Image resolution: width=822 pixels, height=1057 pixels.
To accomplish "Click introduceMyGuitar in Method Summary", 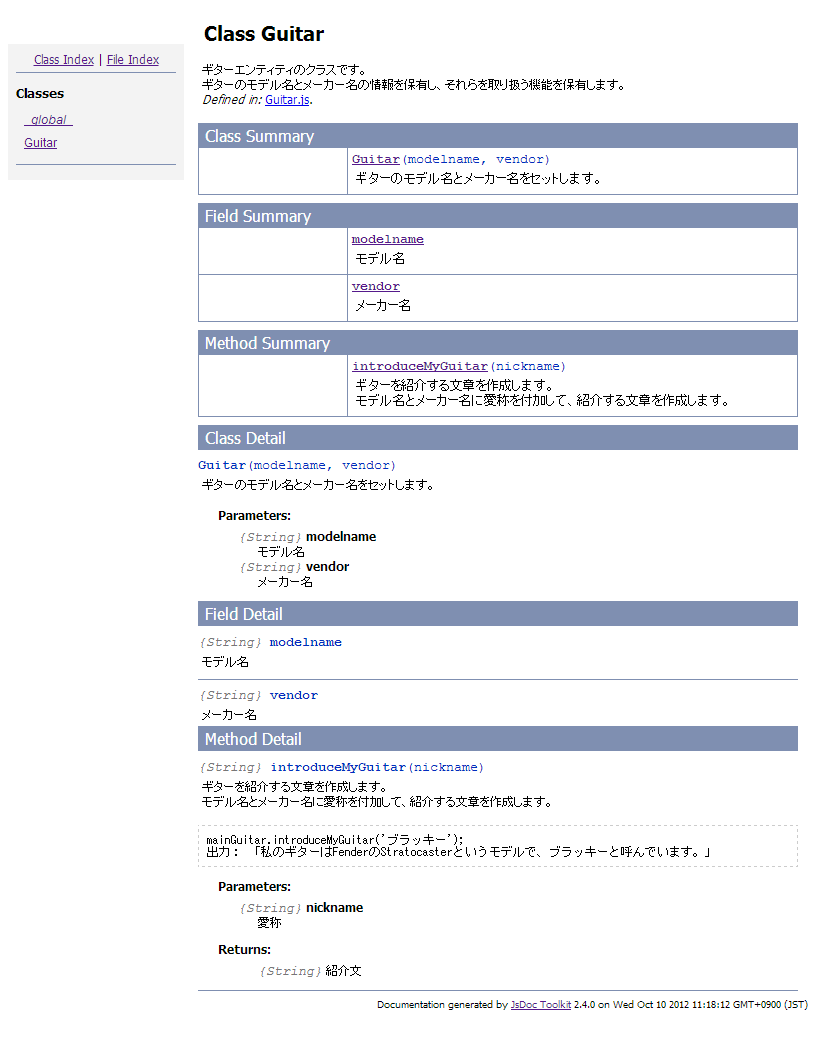I will 419,365.
